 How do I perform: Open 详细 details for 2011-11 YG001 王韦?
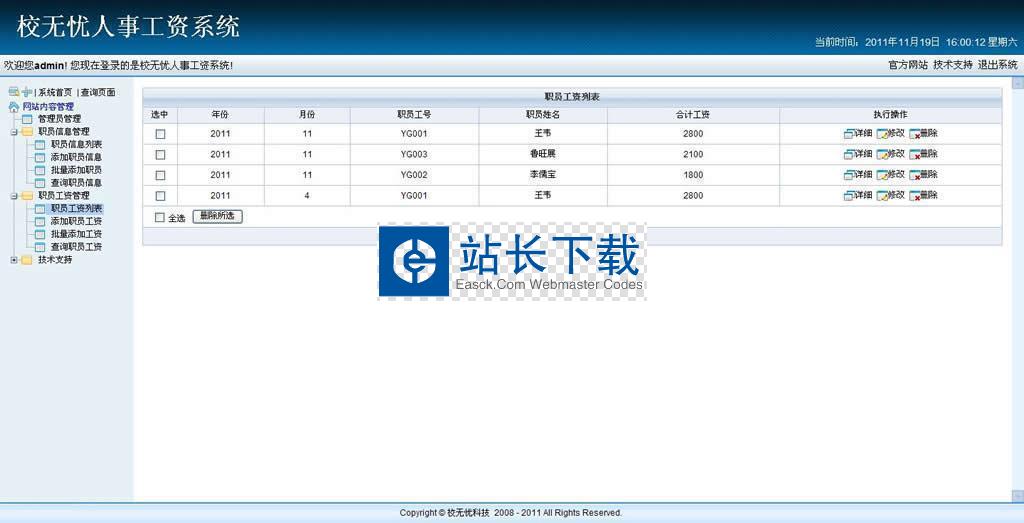point(858,133)
